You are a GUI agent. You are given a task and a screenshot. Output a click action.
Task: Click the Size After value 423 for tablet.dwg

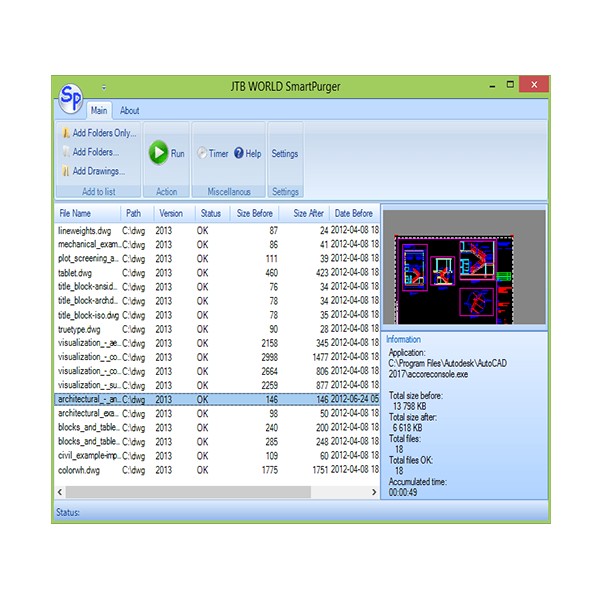pyautogui.click(x=322, y=272)
